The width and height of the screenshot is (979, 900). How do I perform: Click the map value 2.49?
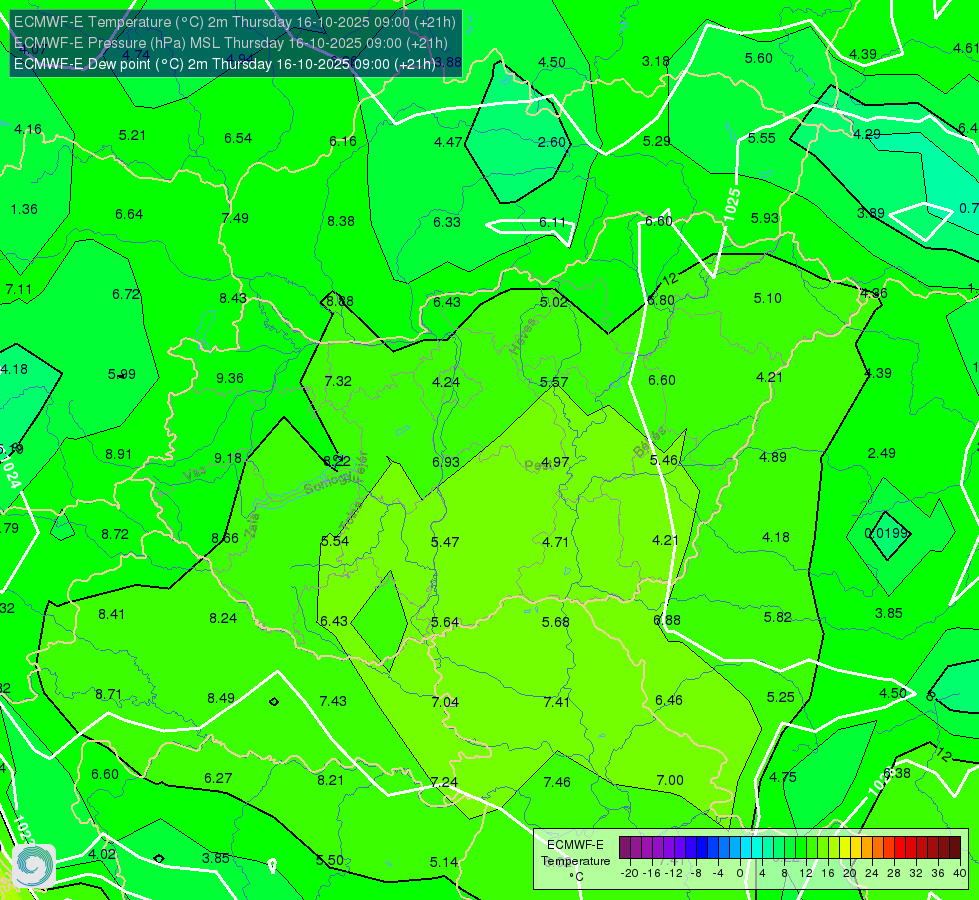882,453
